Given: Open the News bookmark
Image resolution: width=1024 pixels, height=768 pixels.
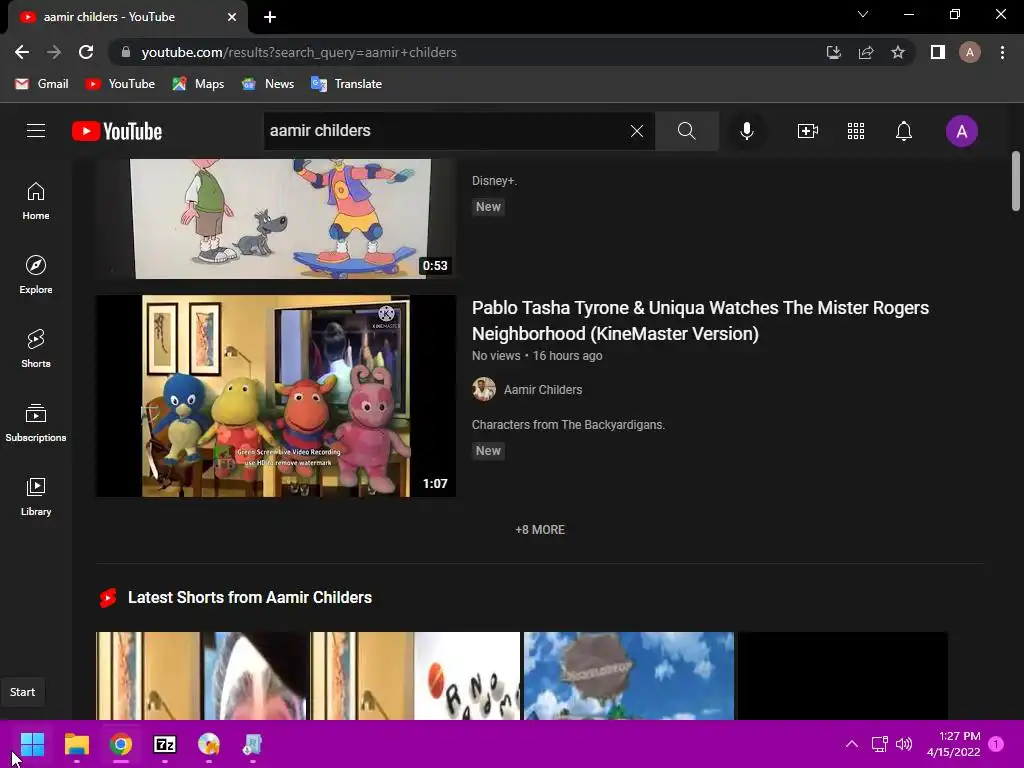Looking at the screenshot, I should click(268, 84).
